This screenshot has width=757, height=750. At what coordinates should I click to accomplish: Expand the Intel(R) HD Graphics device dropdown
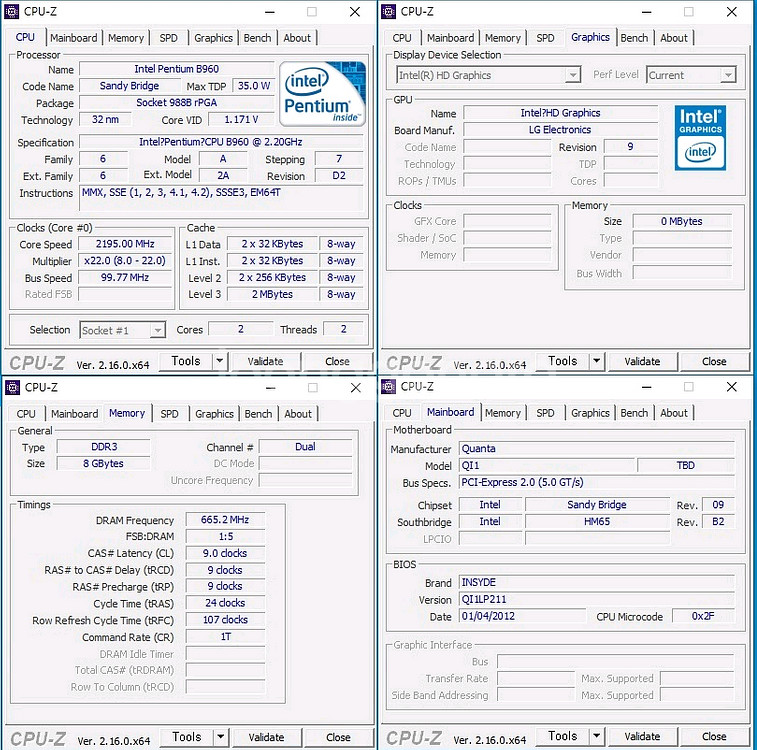[x=573, y=75]
